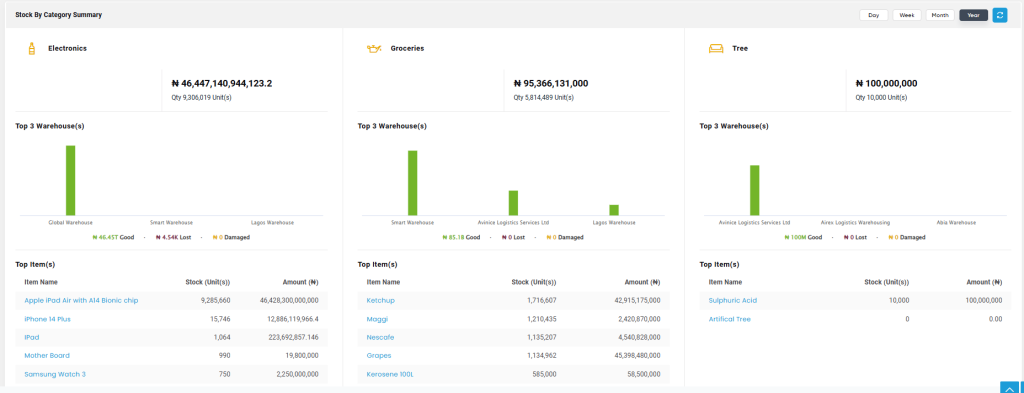1024x393 pixels.
Task: Click the Global Warehouse green bar
Action: [x=71, y=180]
